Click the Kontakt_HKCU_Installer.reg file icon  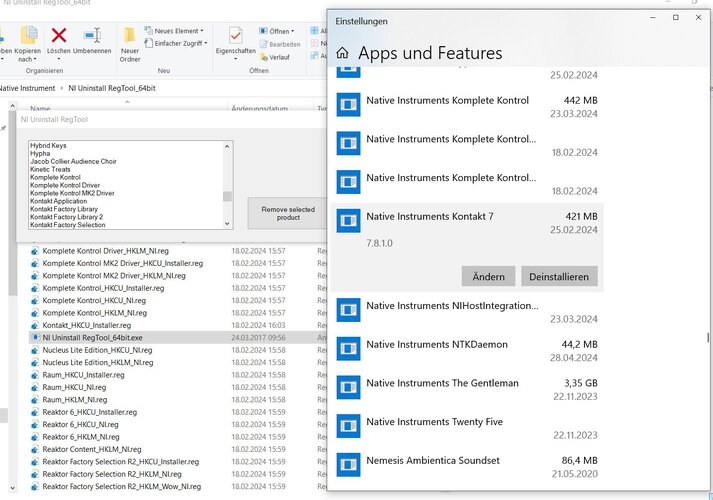[35, 325]
